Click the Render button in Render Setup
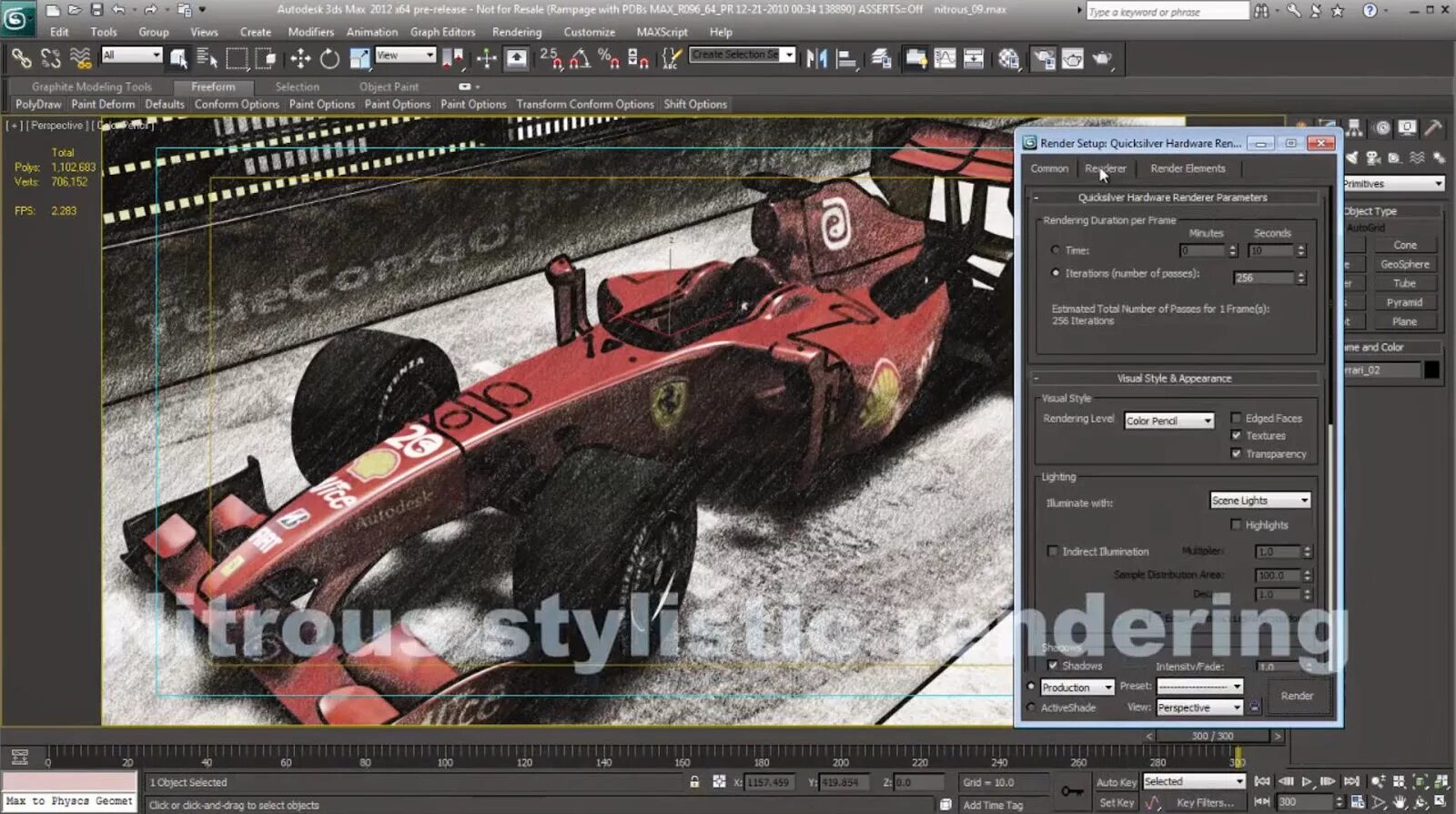Image resolution: width=1456 pixels, height=814 pixels. pos(1297,696)
